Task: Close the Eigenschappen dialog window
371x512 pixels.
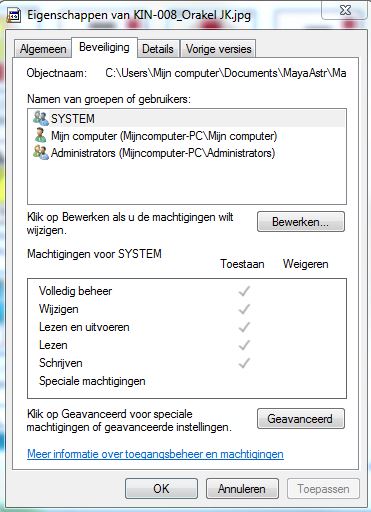Action: click(x=345, y=10)
